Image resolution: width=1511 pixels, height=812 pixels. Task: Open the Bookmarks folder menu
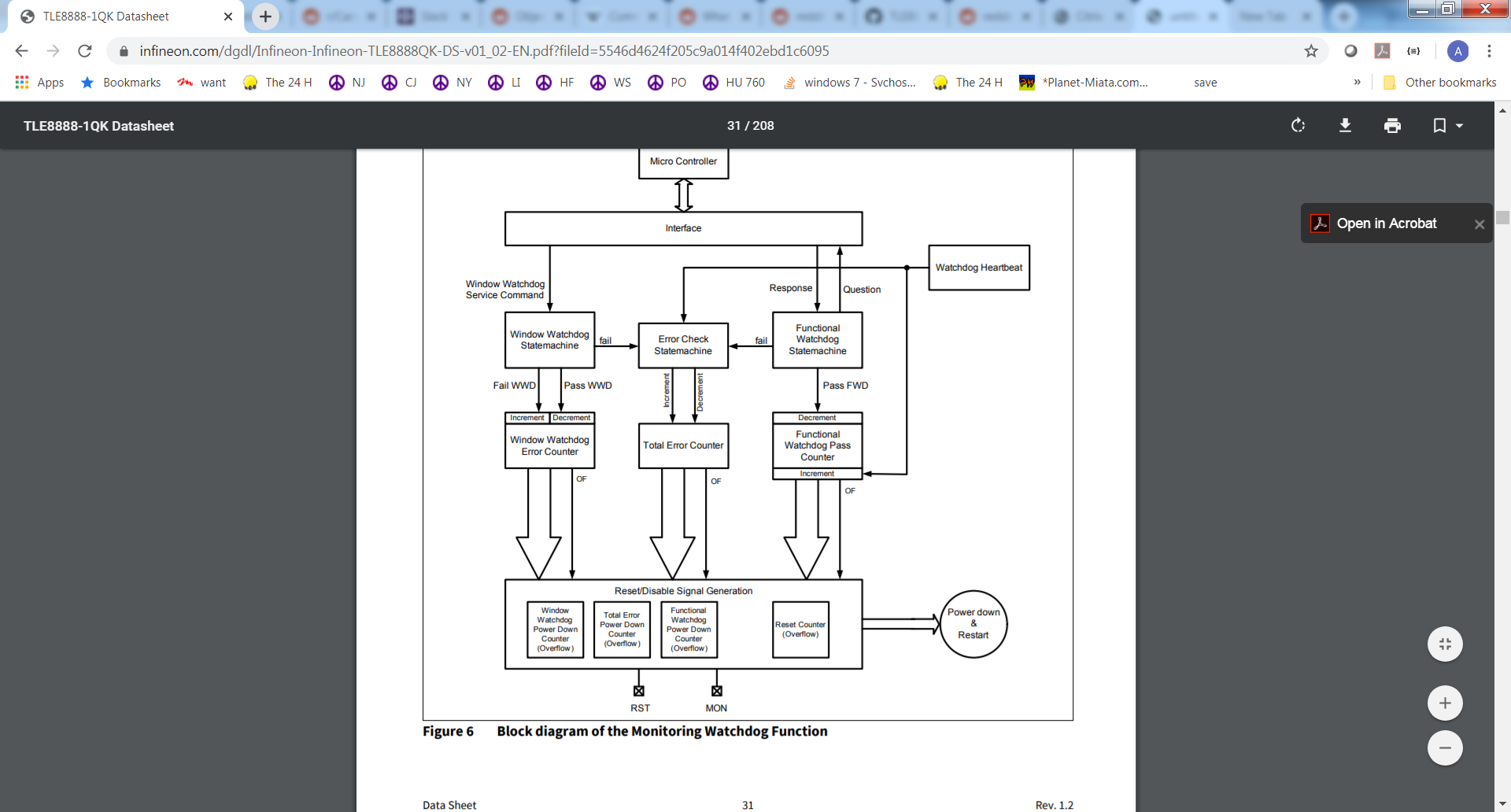click(x=120, y=82)
